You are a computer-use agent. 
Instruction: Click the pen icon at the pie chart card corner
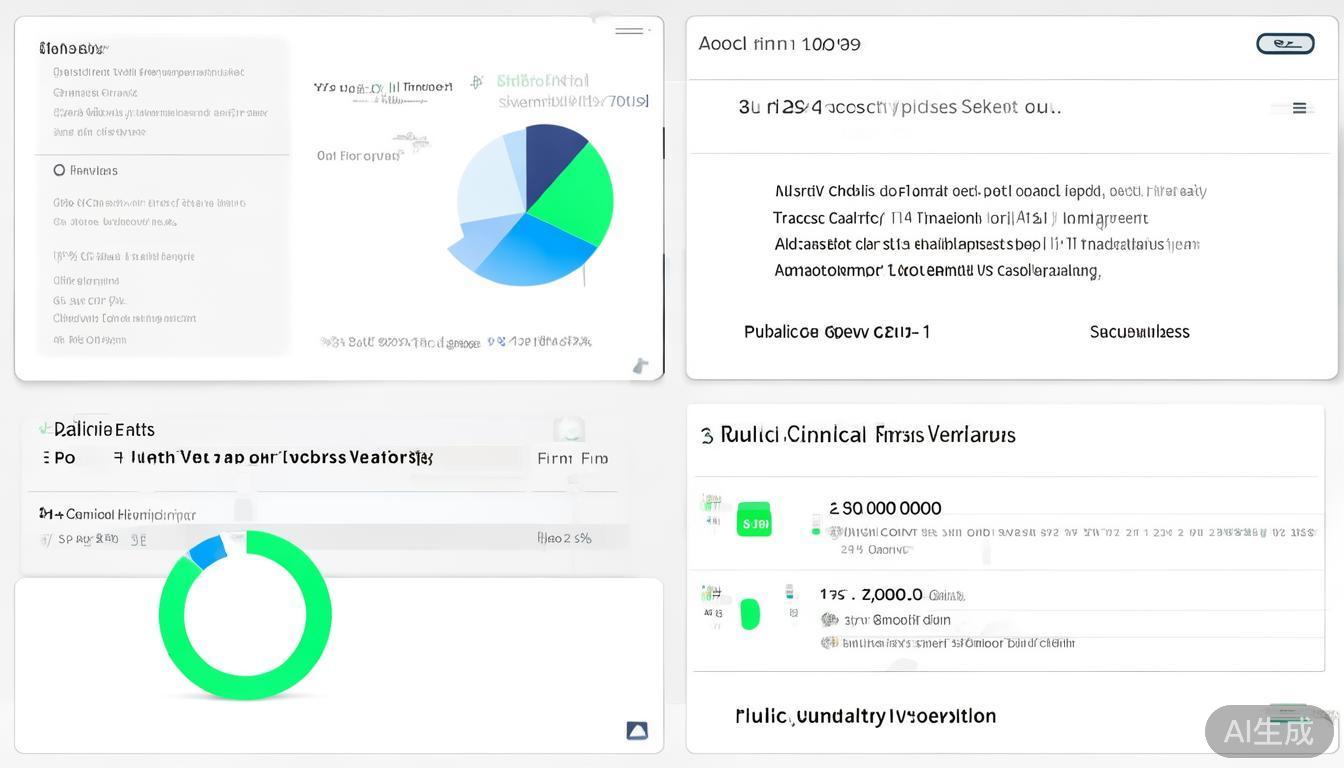tap(640, 366)
